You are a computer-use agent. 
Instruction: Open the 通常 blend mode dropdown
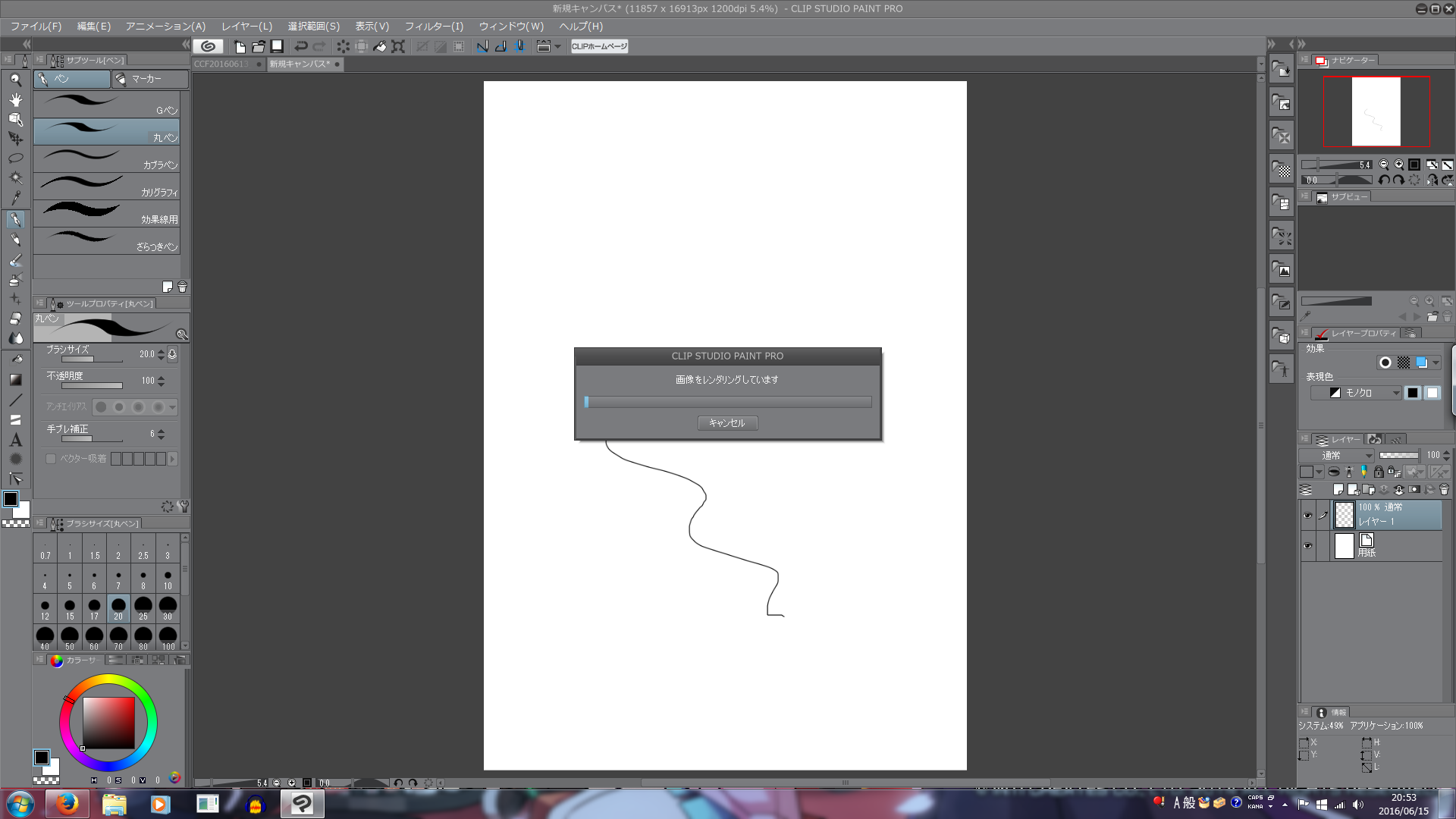point(1337,455)
